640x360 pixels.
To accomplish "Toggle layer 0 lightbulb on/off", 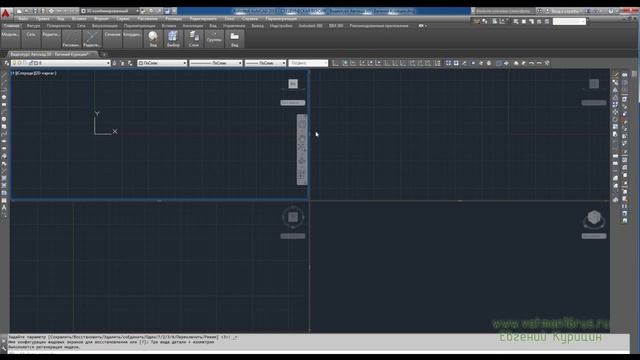I will [14, 63].
